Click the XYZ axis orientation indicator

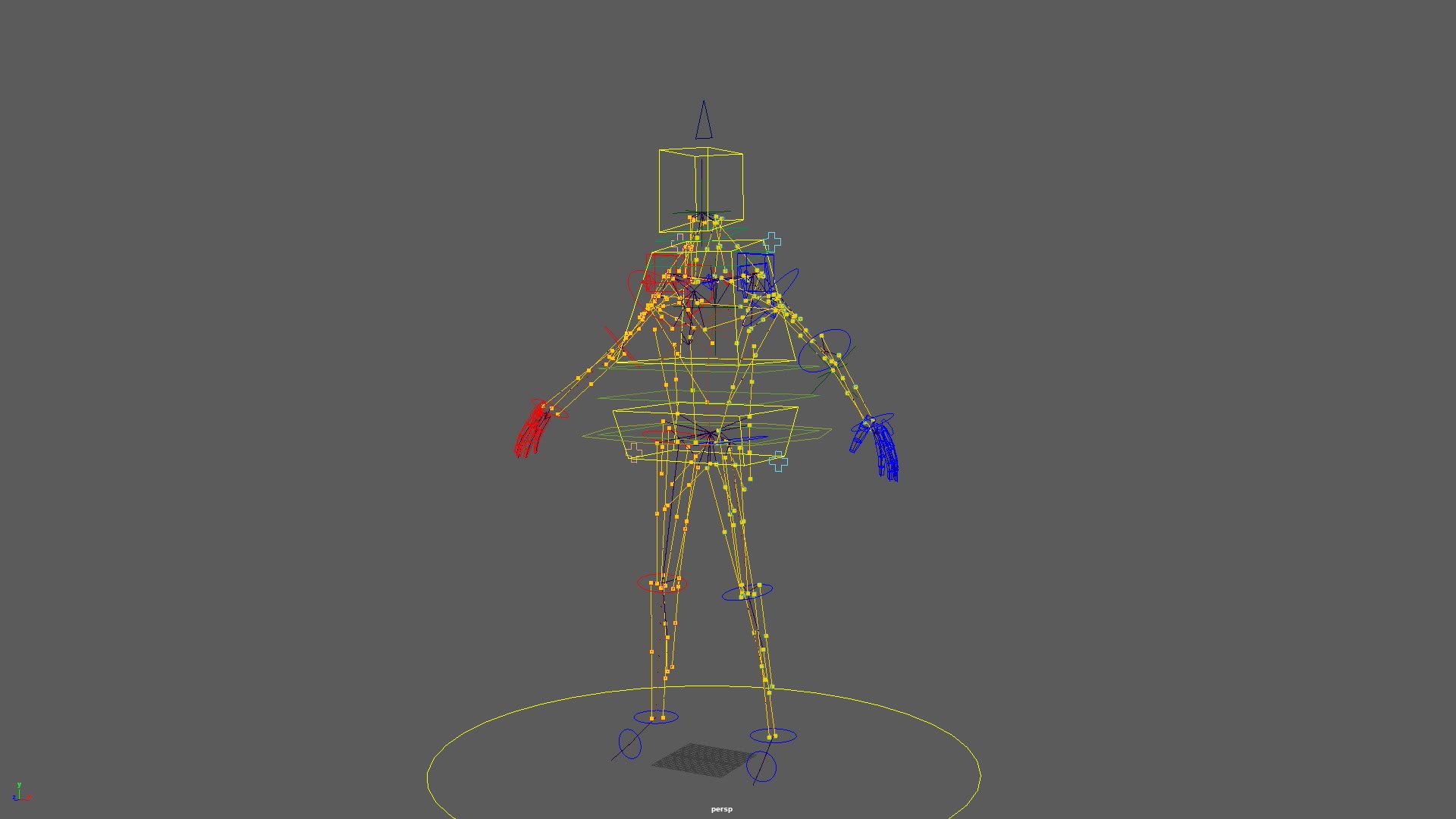[x=21, y=792]
